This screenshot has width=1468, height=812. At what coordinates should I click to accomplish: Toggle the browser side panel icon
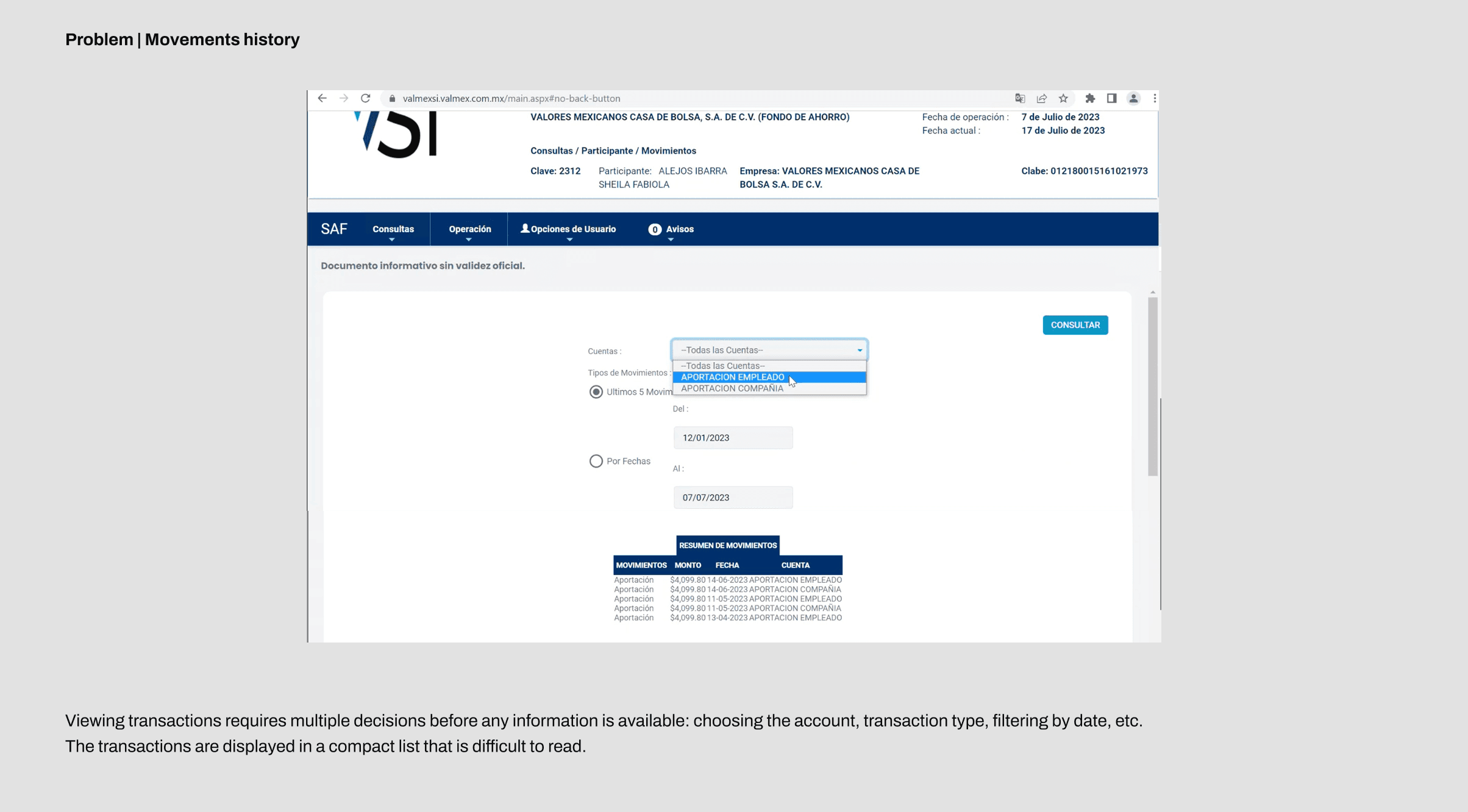click(1111, 98)
